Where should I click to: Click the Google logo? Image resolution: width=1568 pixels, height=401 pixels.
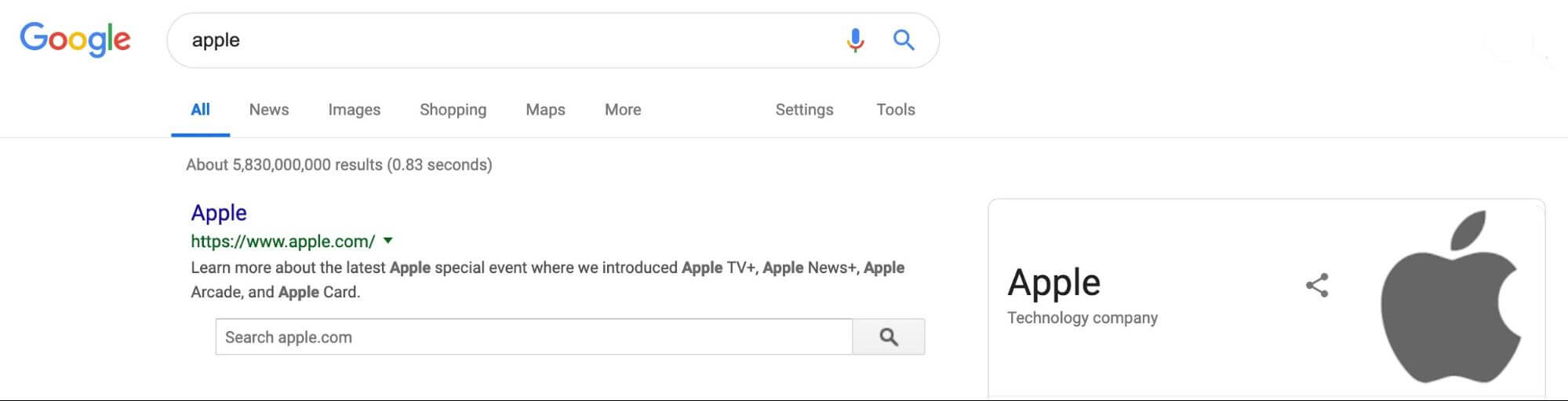click(x=75, y=39)
